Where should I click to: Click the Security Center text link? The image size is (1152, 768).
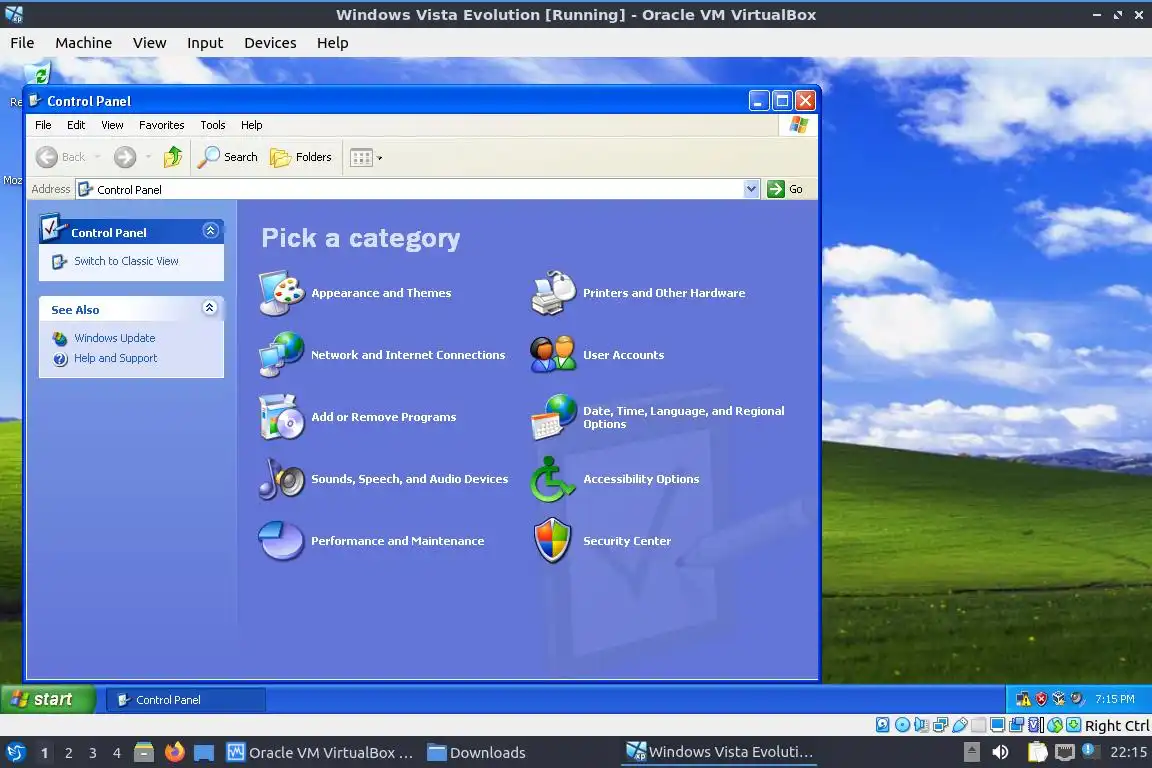pyautogui.click(x=627, y=540)
